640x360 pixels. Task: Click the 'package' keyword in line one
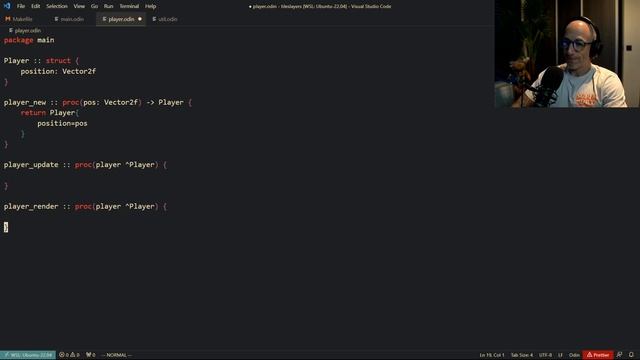pyautogui.click(x=18, y=40)
